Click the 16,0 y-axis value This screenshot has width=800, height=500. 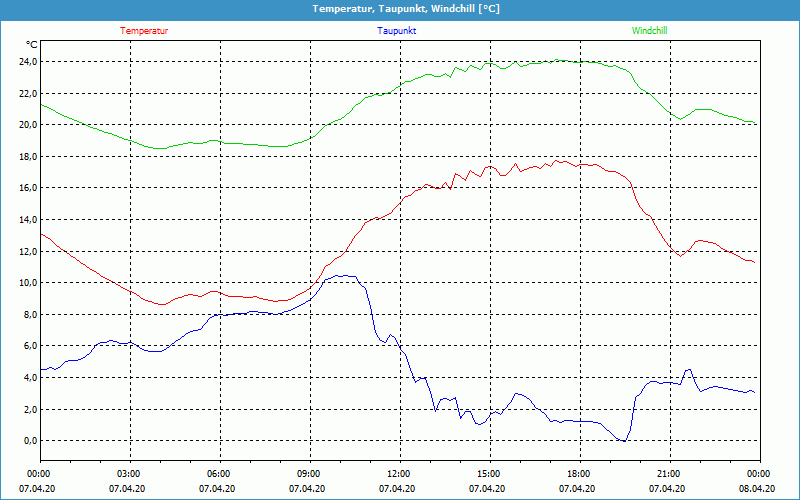26,188
